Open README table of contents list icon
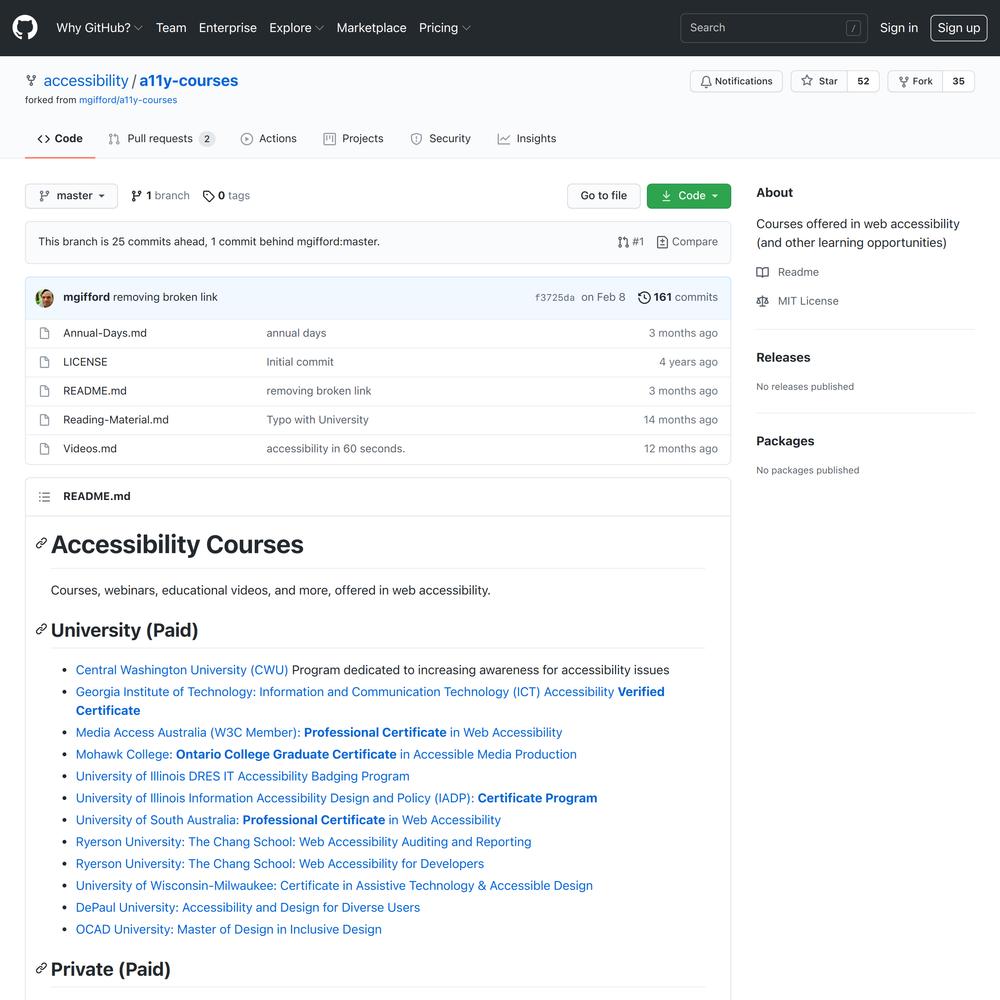 coord(44,496)
